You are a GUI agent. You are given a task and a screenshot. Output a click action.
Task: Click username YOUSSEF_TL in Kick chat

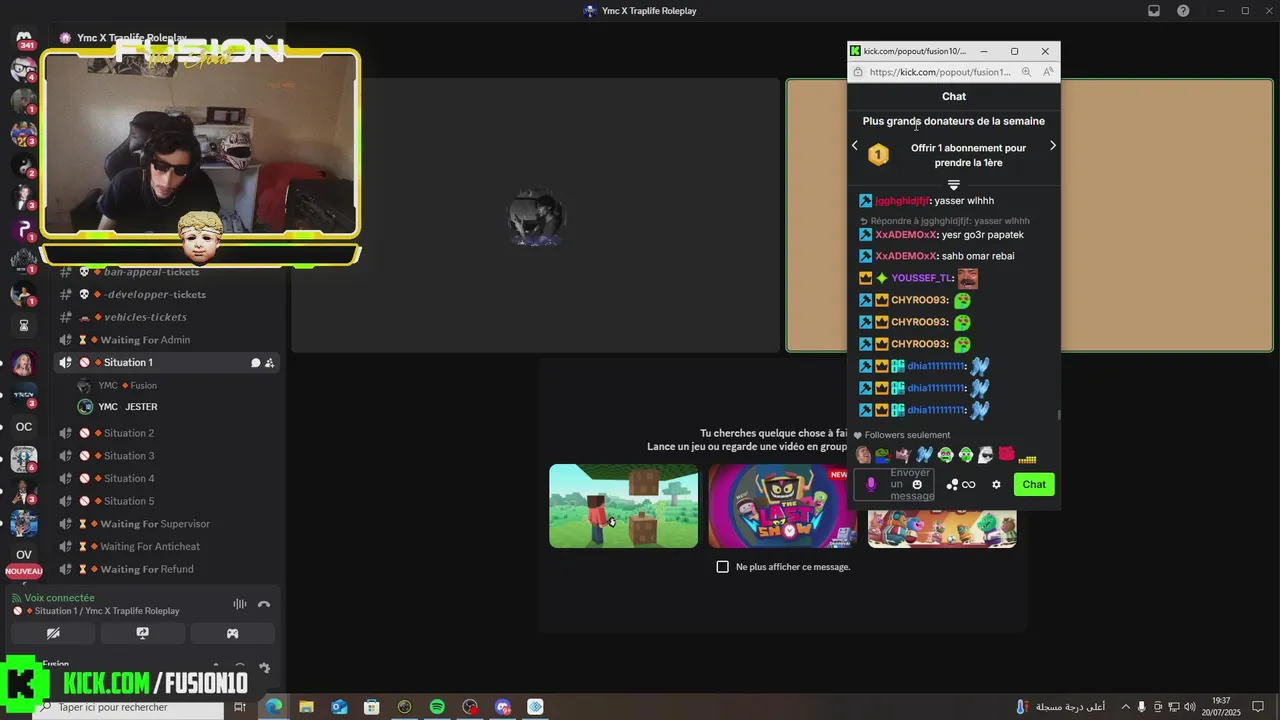pos(922,278)
